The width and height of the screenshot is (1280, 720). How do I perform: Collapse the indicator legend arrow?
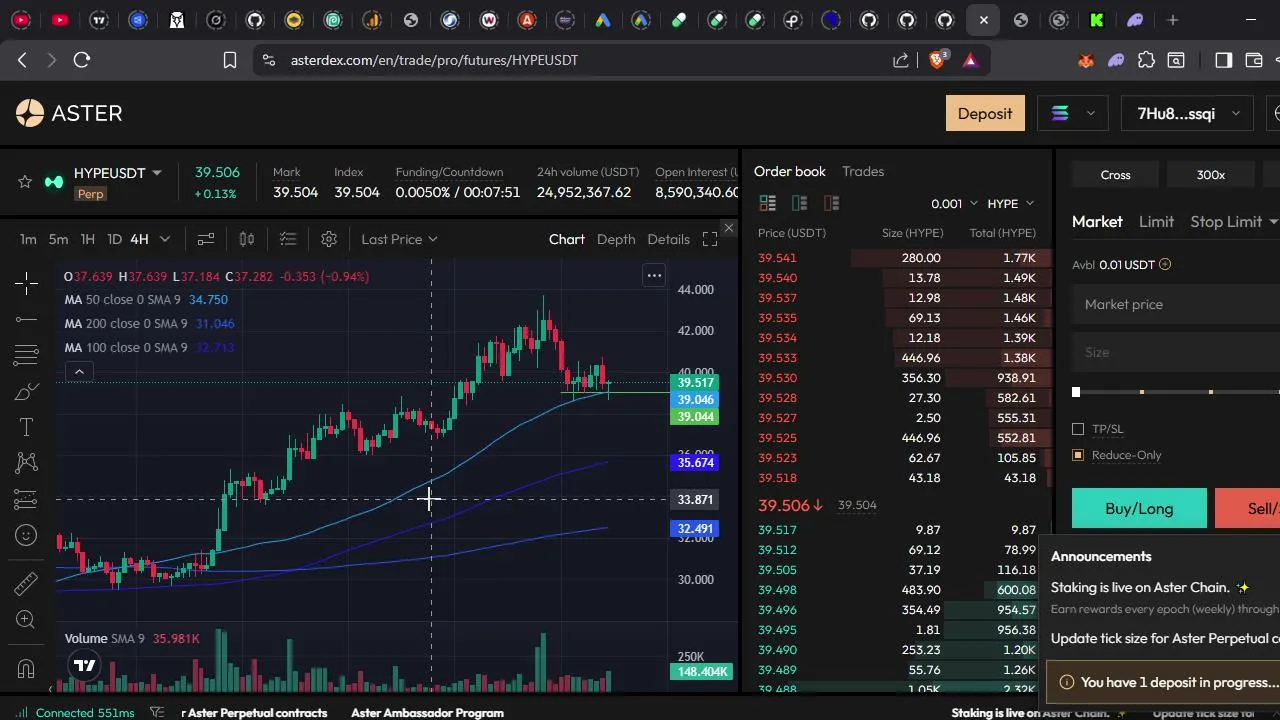coord(79,371)
